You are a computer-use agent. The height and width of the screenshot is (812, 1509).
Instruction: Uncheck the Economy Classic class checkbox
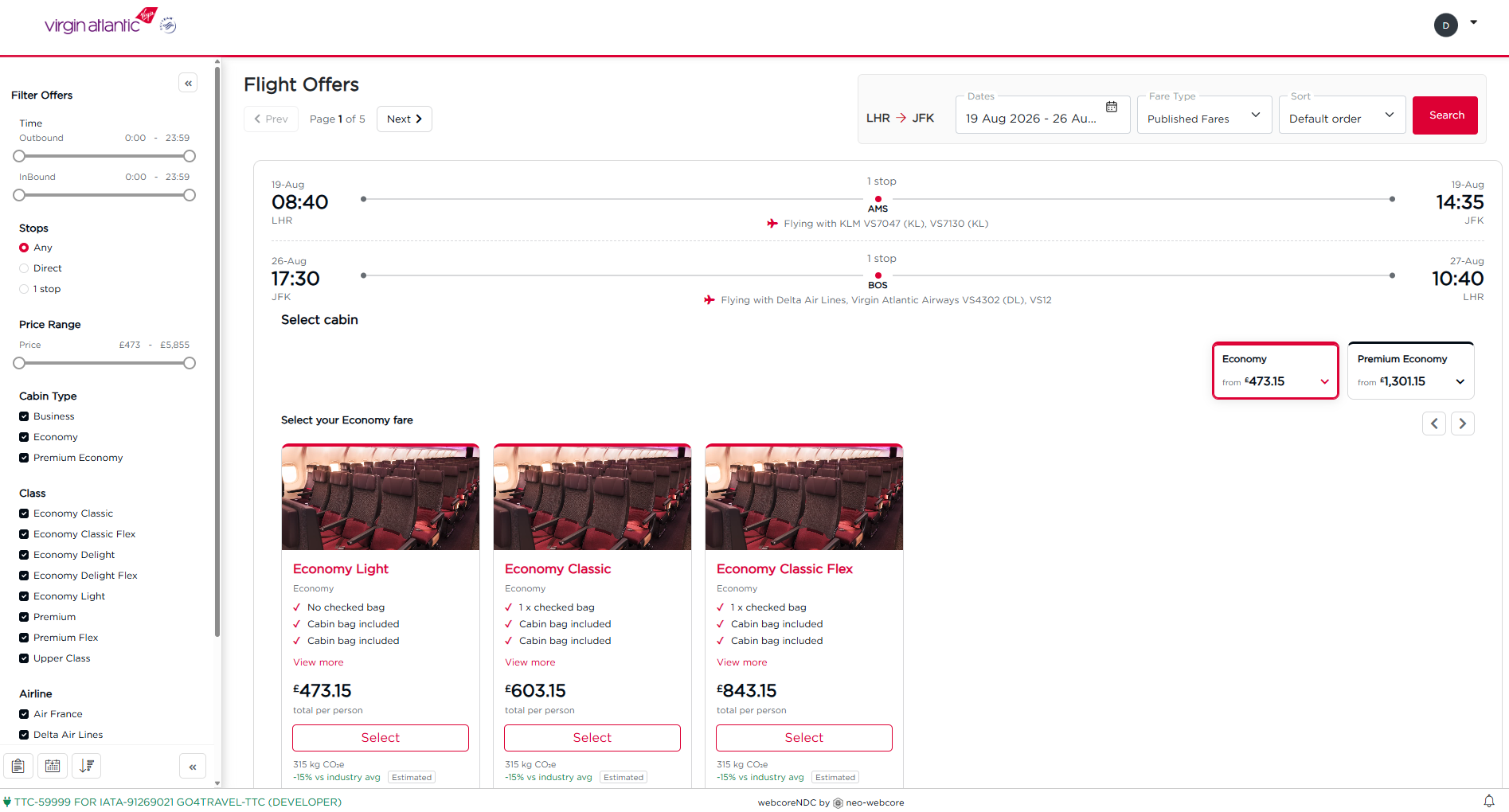[24, 513]
